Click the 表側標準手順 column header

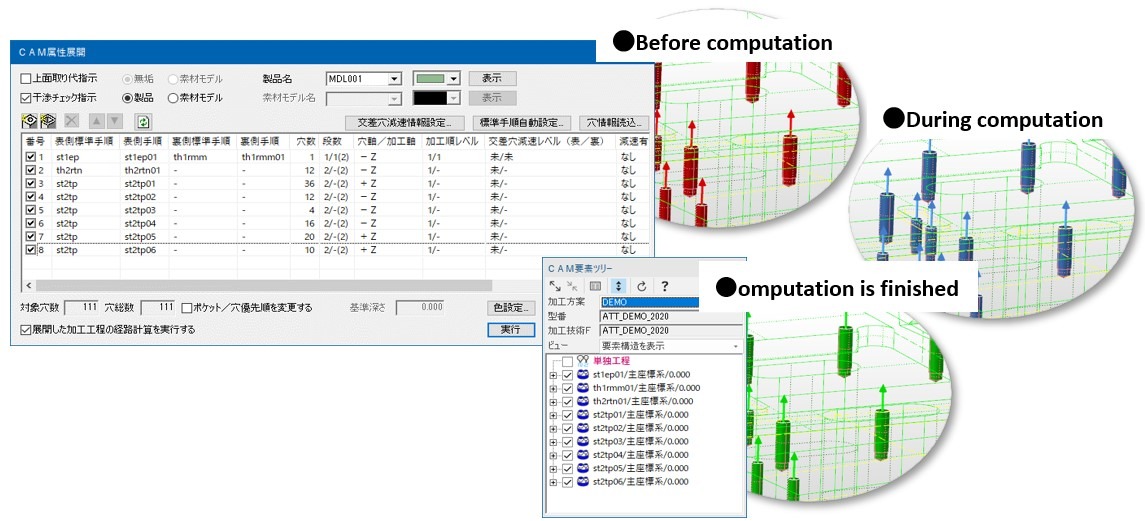point(84,141)
